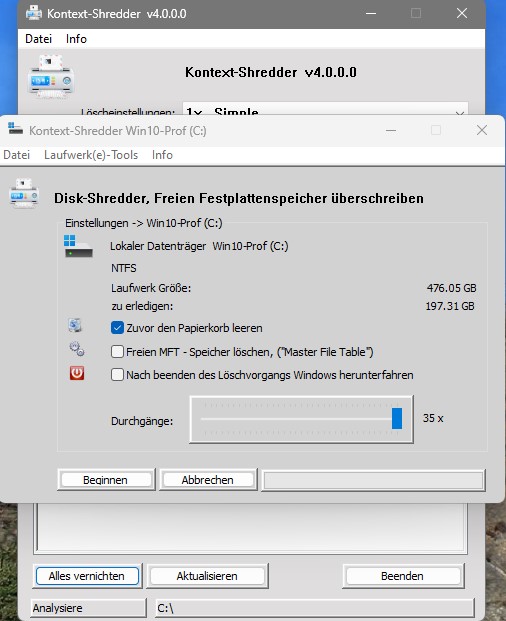The height and width of the screenshot is (621, 506).
Task: Click the local drive Win10-Prof icon
Action: [x=78, y=246]
